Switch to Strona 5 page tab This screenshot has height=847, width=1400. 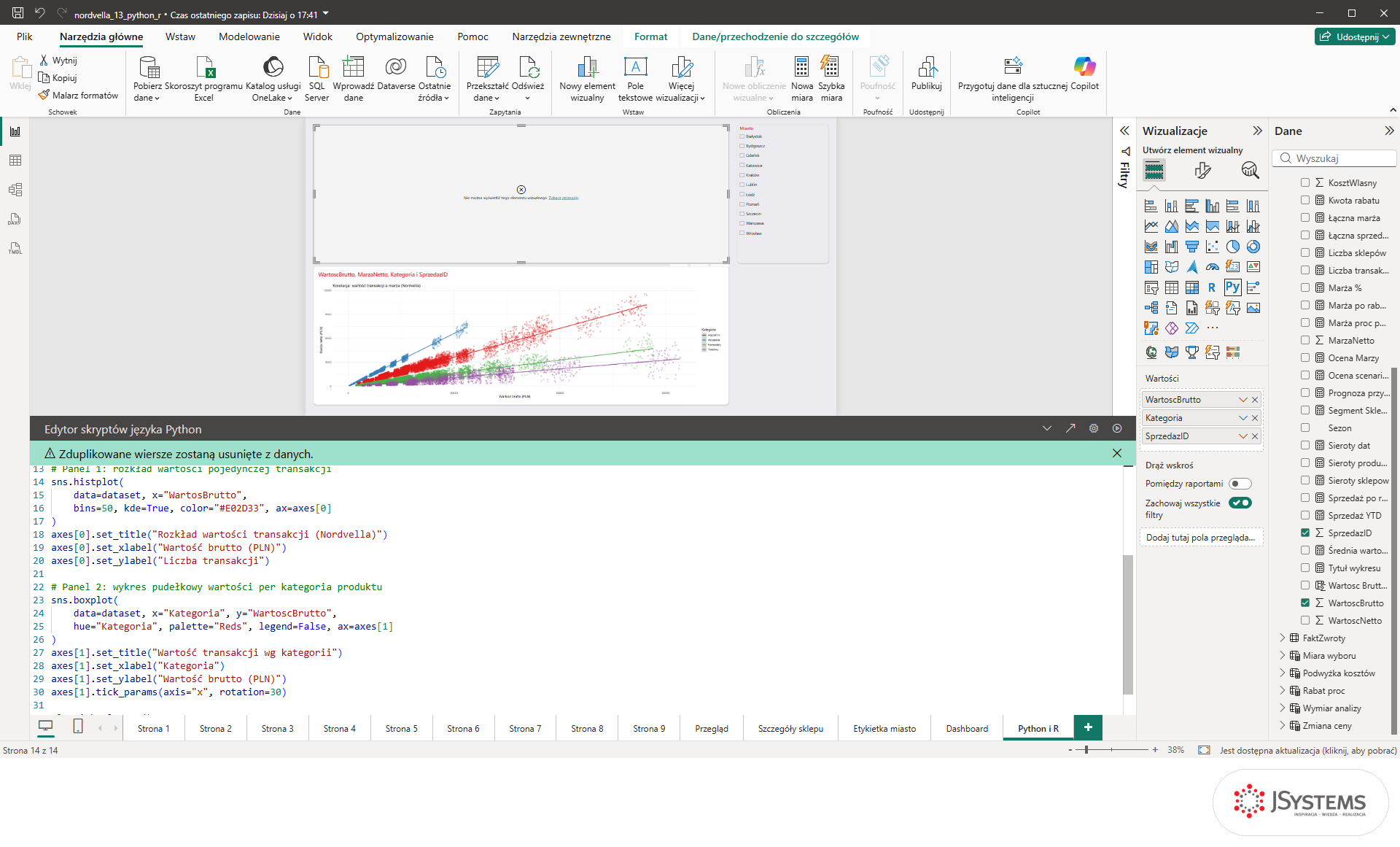coord(402,728)
